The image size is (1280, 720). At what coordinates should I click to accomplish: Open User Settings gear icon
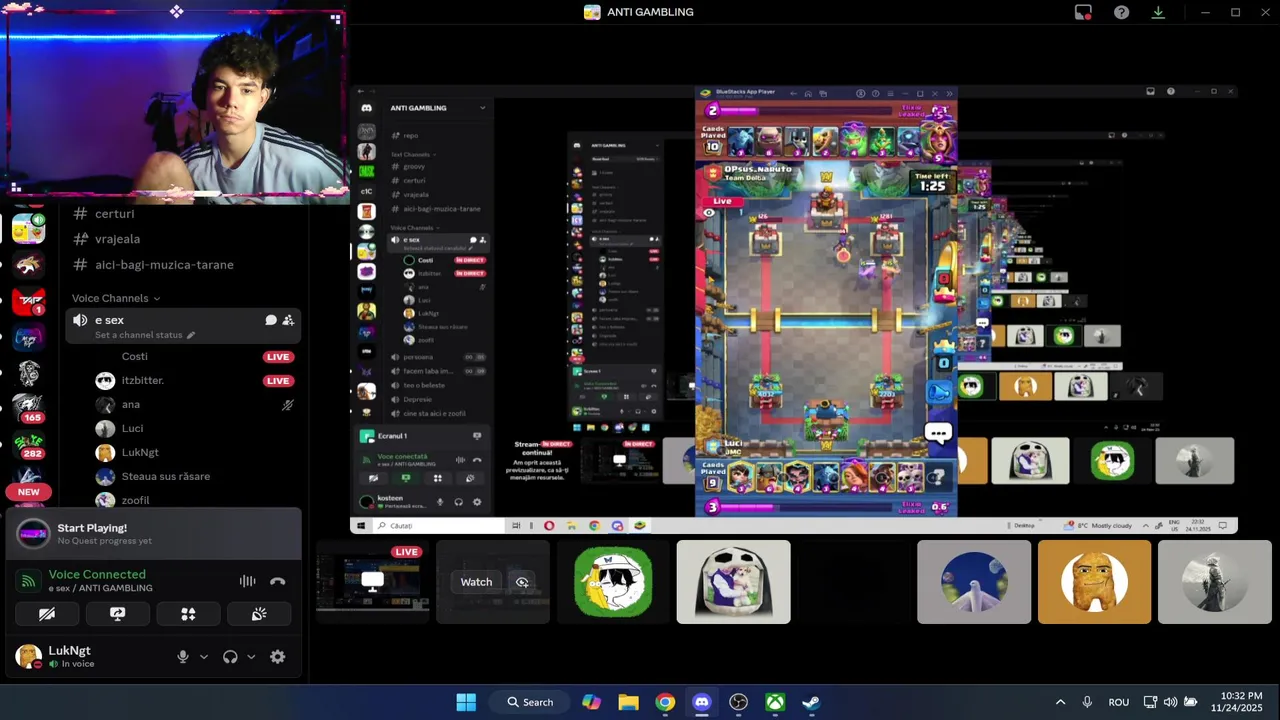click(278, 657)
